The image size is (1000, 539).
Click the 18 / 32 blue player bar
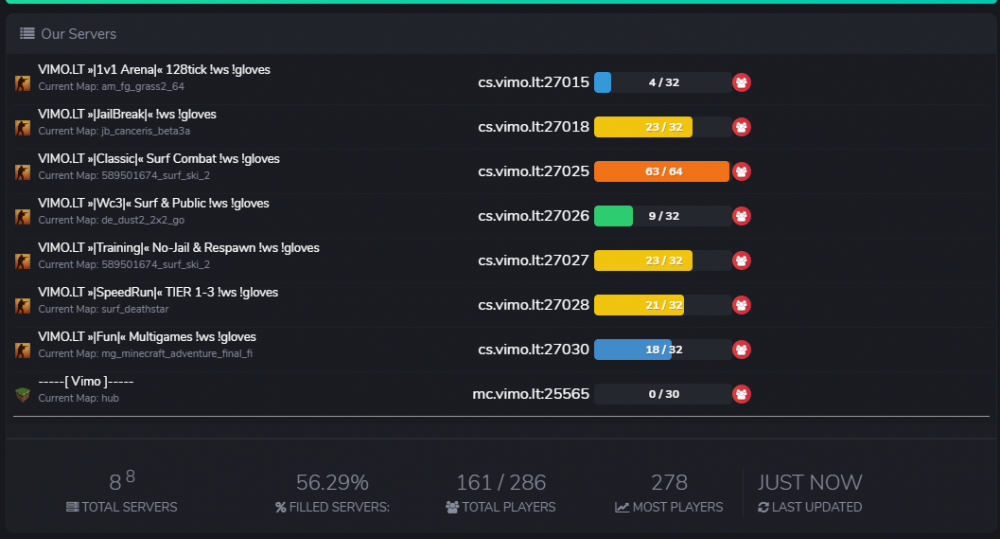(663, 350)
